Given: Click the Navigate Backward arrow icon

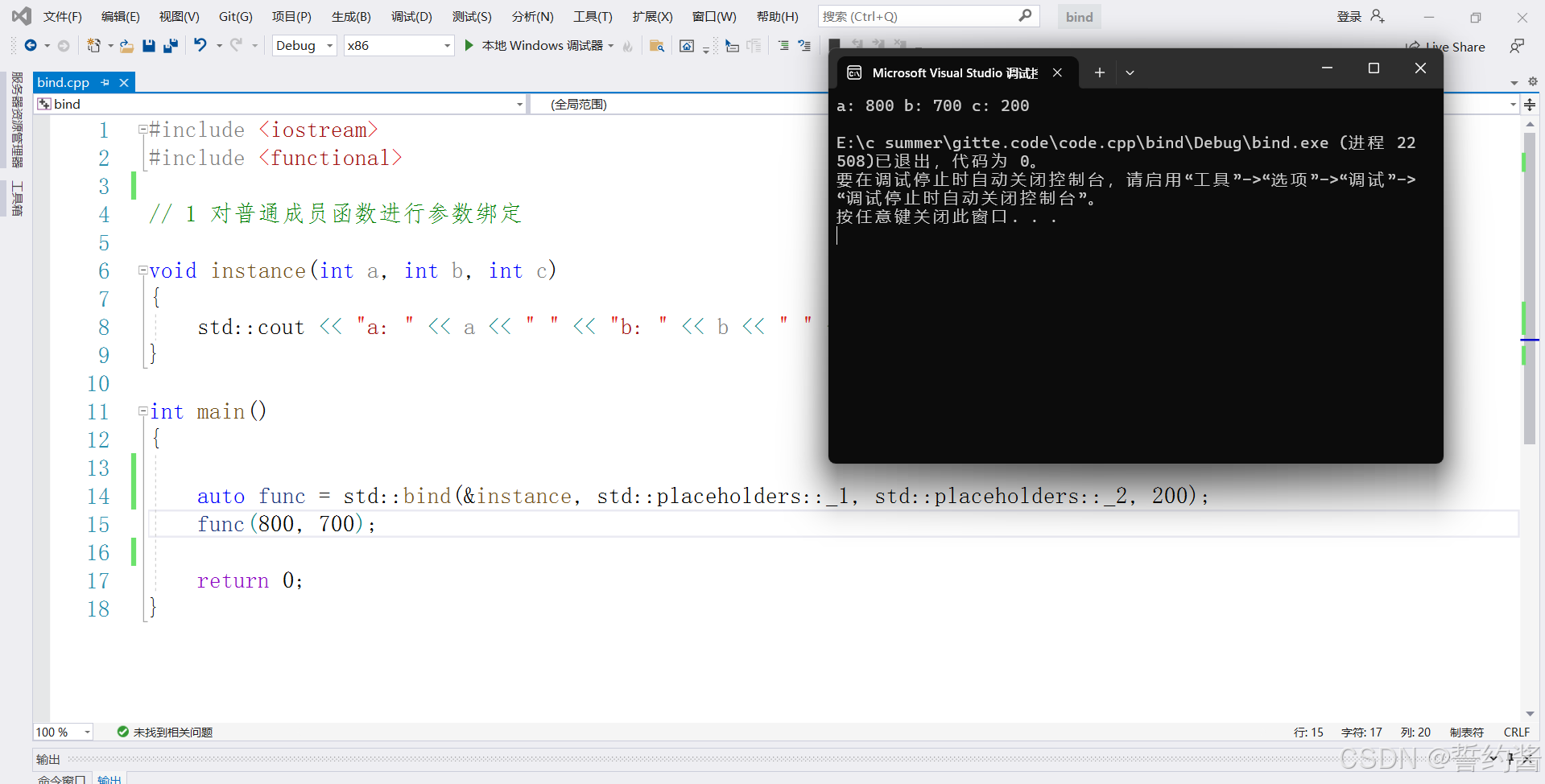Looking at the screenshot, I should click(30, 46).
